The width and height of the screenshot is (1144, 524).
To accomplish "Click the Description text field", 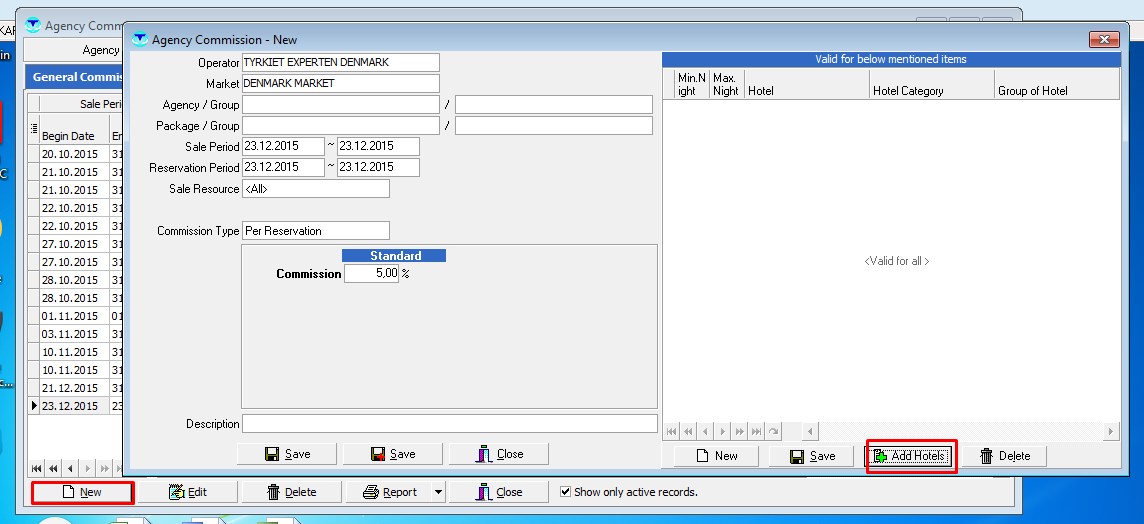I will click(449, 424).
